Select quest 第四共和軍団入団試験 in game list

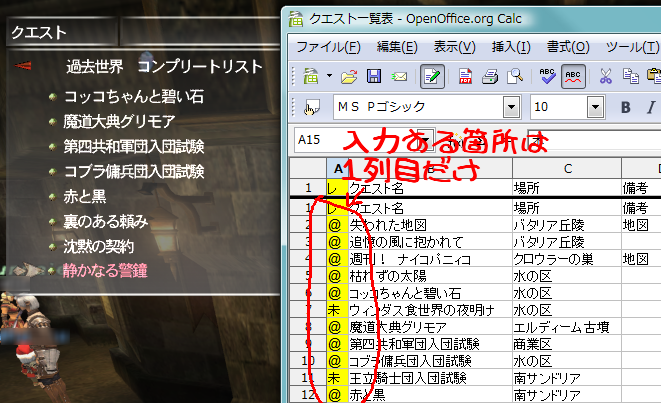(x=134, y=147)
